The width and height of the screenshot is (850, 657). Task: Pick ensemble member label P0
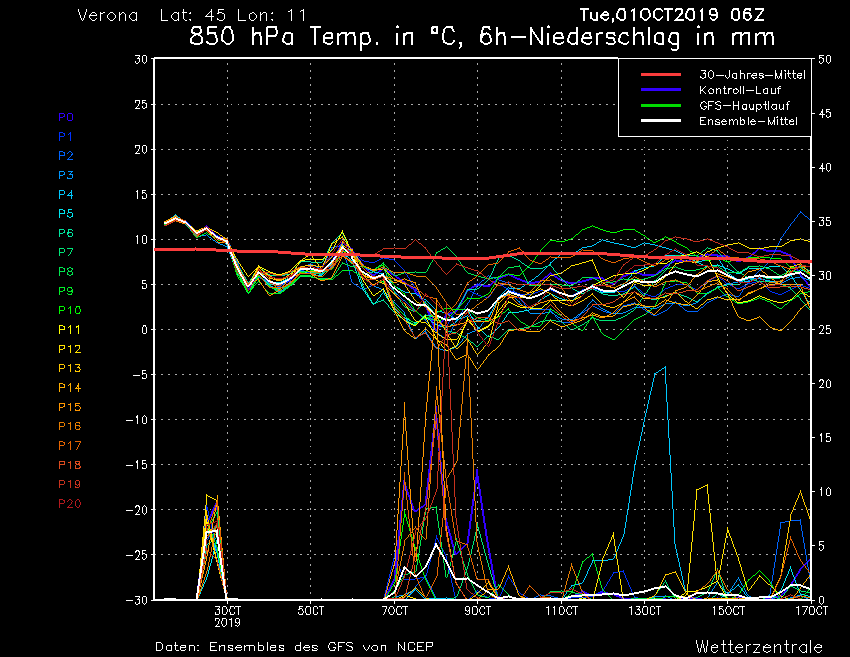[x=66, y=117]
